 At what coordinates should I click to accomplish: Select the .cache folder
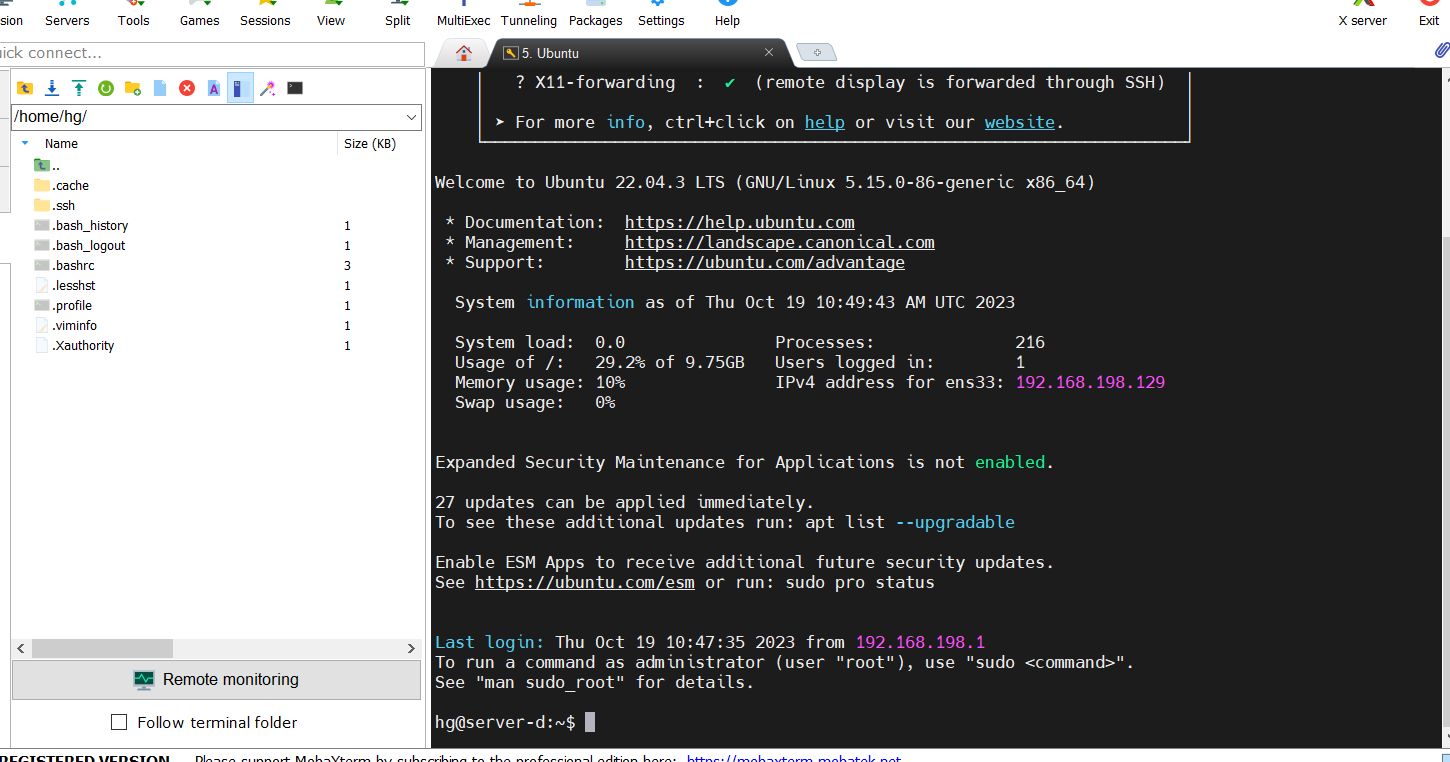[61, 185]
